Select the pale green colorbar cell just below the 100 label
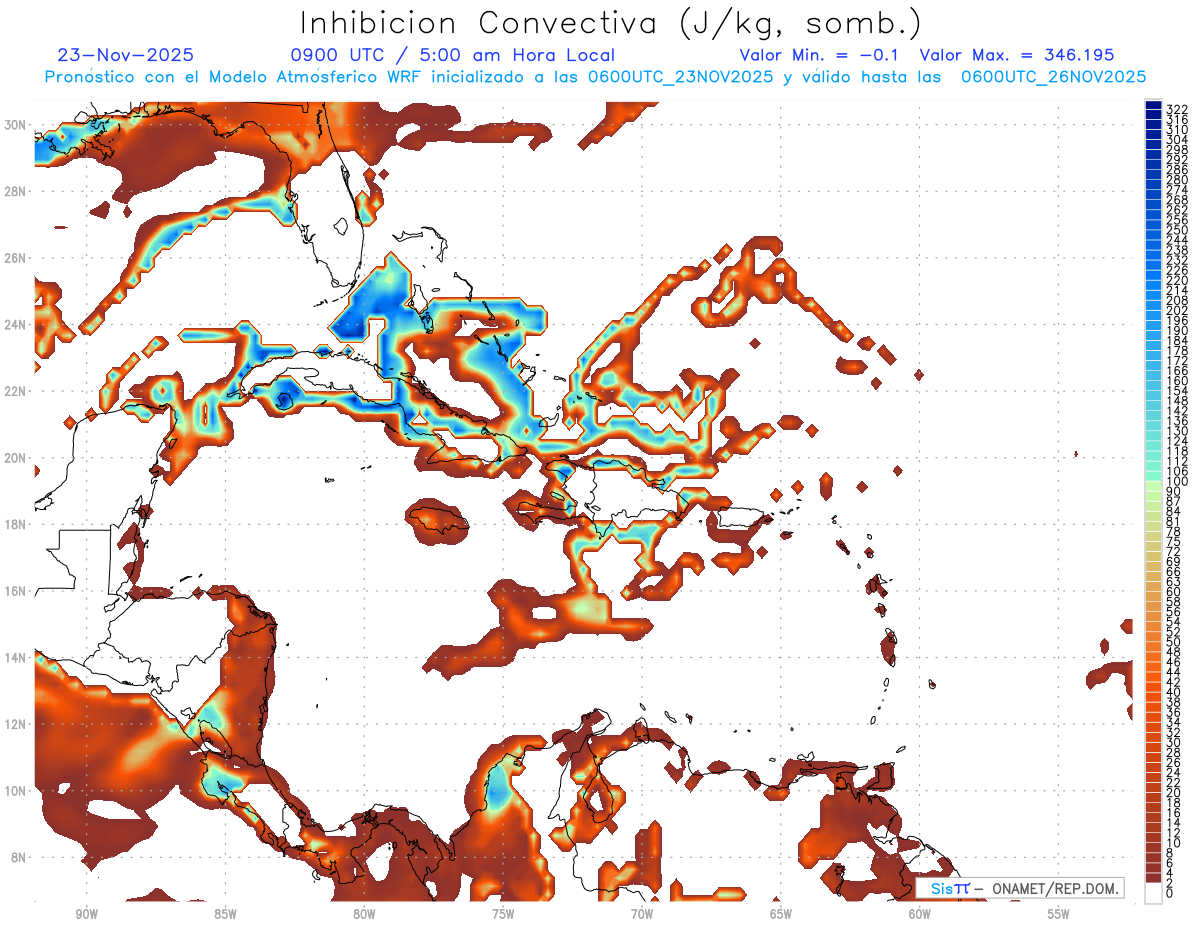 point(1153,487)
